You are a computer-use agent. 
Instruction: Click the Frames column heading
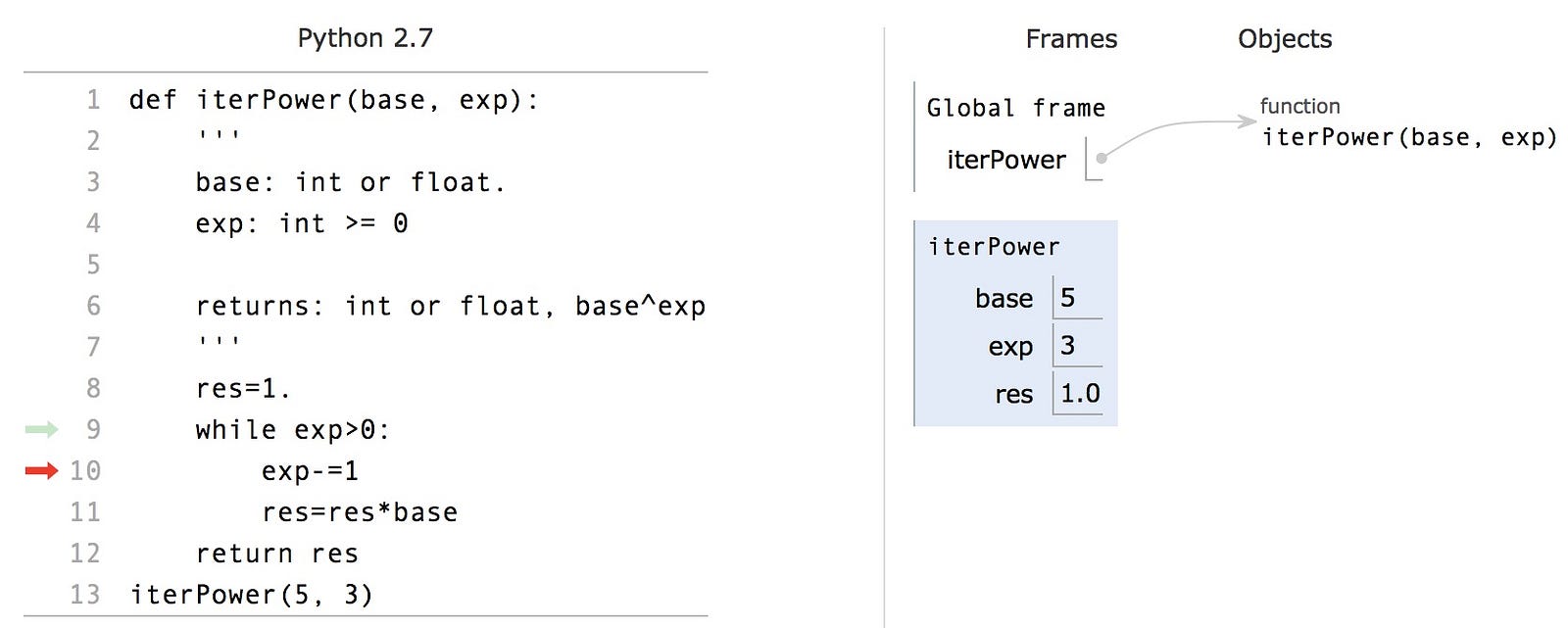click(x=1071, y=39)
